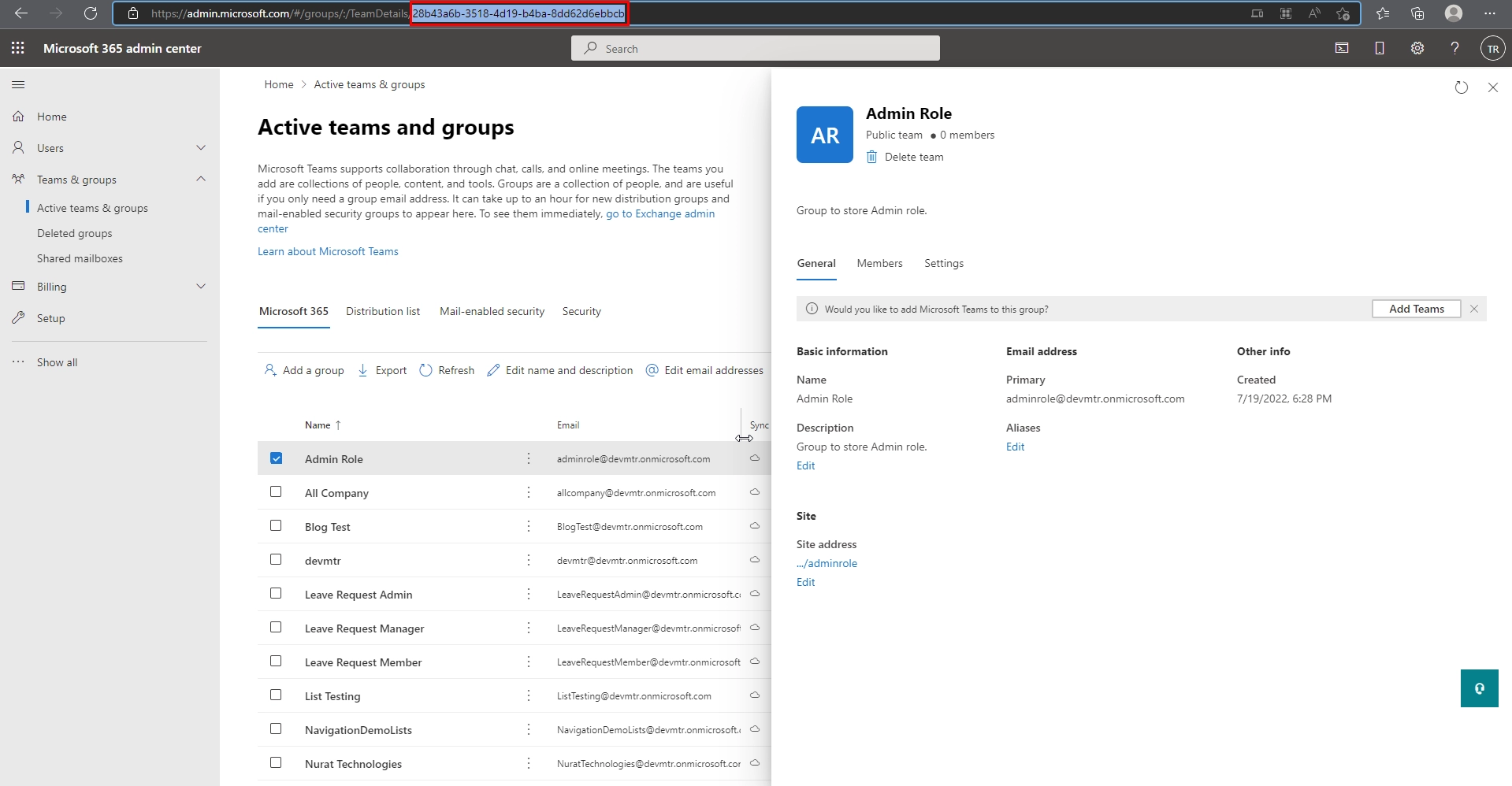Check the NavigationDemoLists checkbox
The width and height of the screenshot is (1512, 786).
pyautogui.click(x=276, y=729)
